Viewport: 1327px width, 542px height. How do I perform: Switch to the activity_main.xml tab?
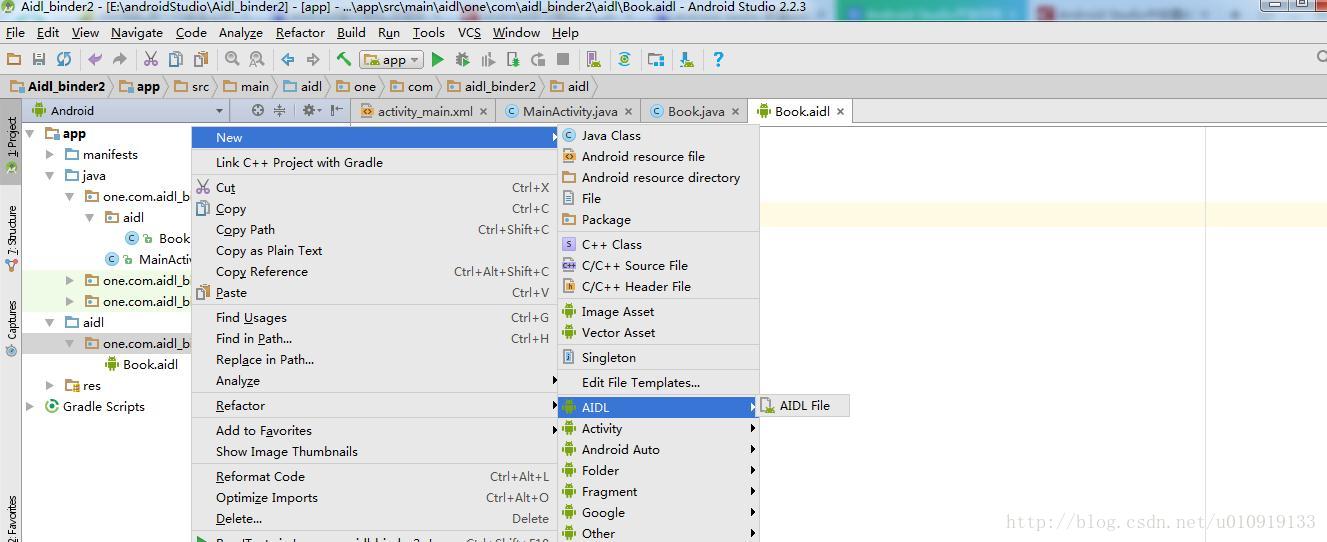click(x=425, y=111)
